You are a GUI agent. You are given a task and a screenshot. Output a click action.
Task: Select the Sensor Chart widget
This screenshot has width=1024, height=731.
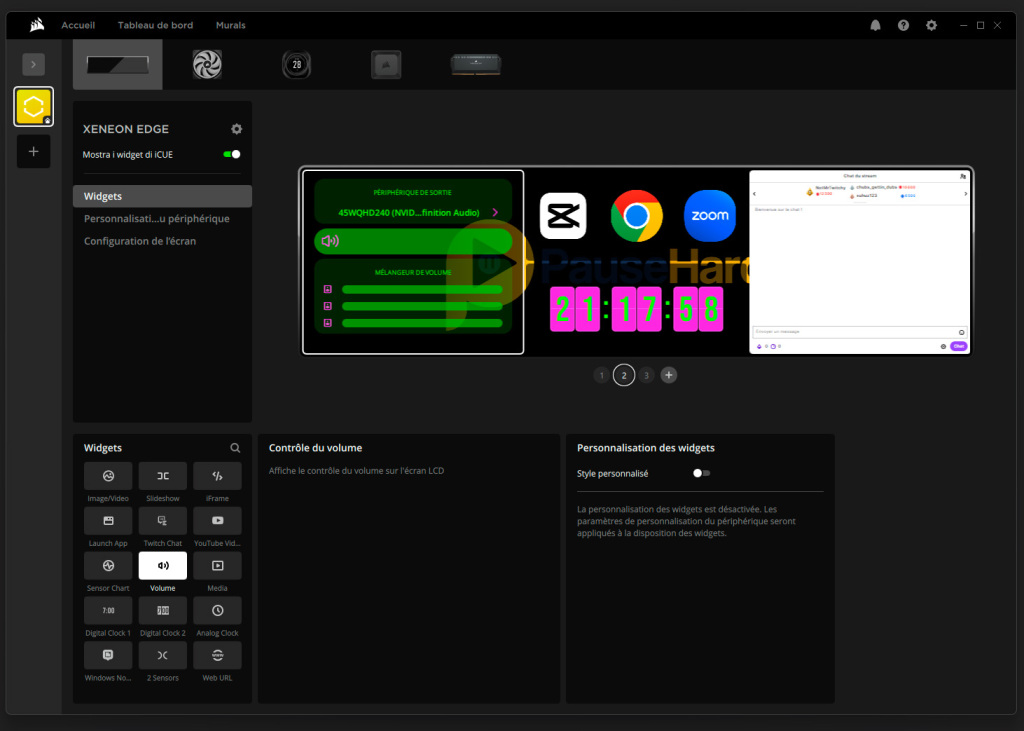coord(108,566)
